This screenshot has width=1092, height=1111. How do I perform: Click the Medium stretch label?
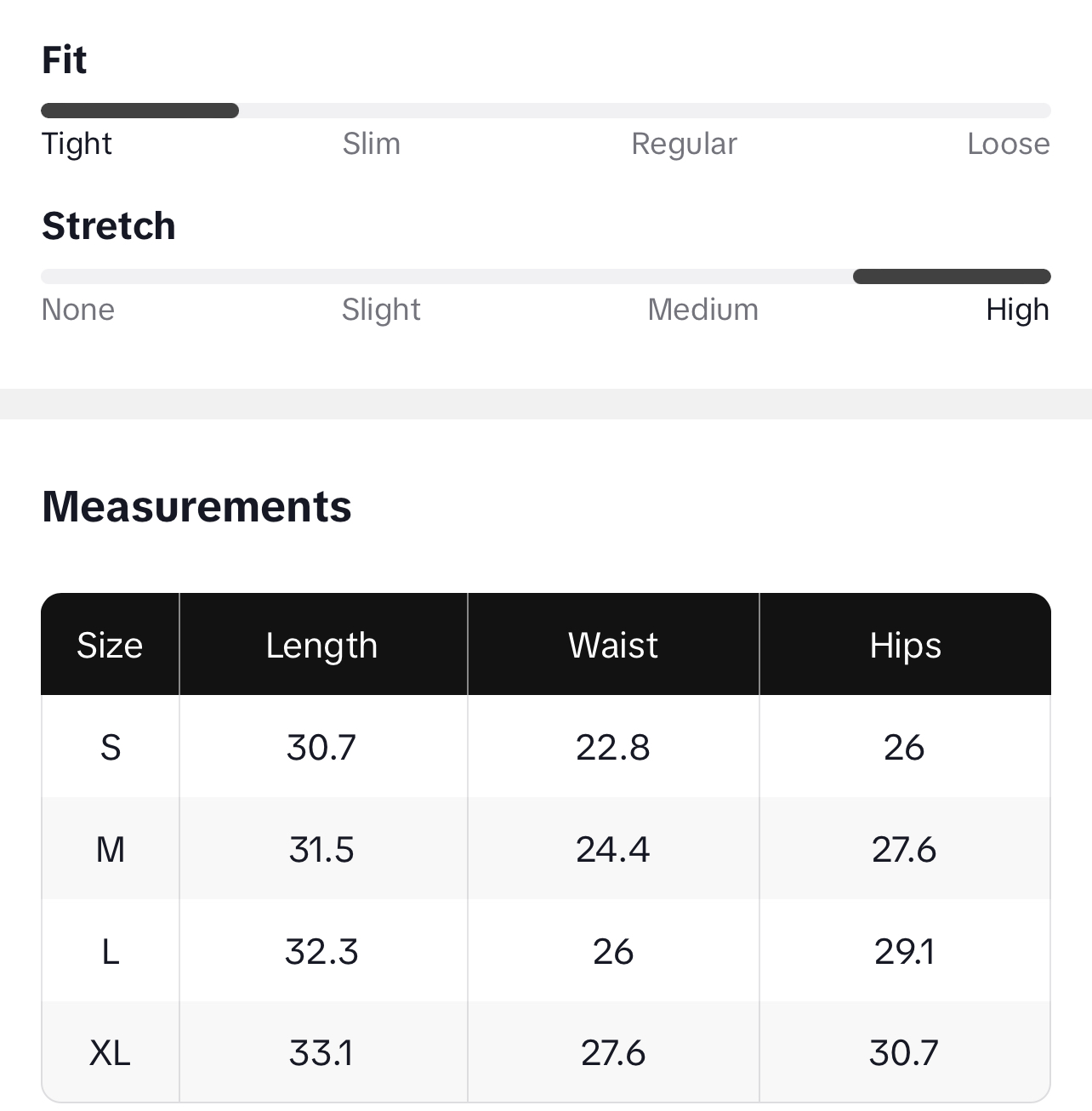[x=702, y=310]
